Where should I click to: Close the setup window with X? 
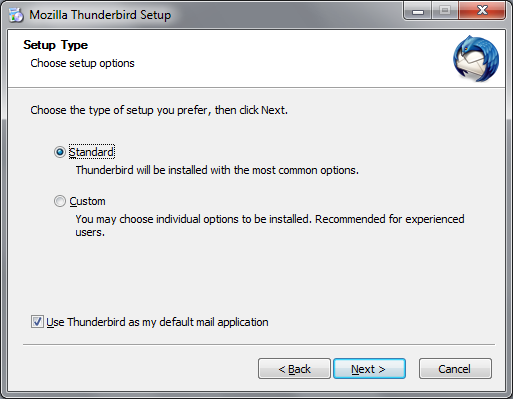(482, 11)
